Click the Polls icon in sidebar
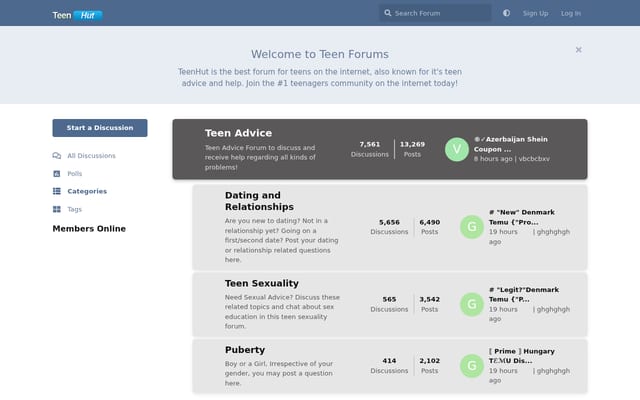This screenshot has width=640, height=400. [57, 173]
